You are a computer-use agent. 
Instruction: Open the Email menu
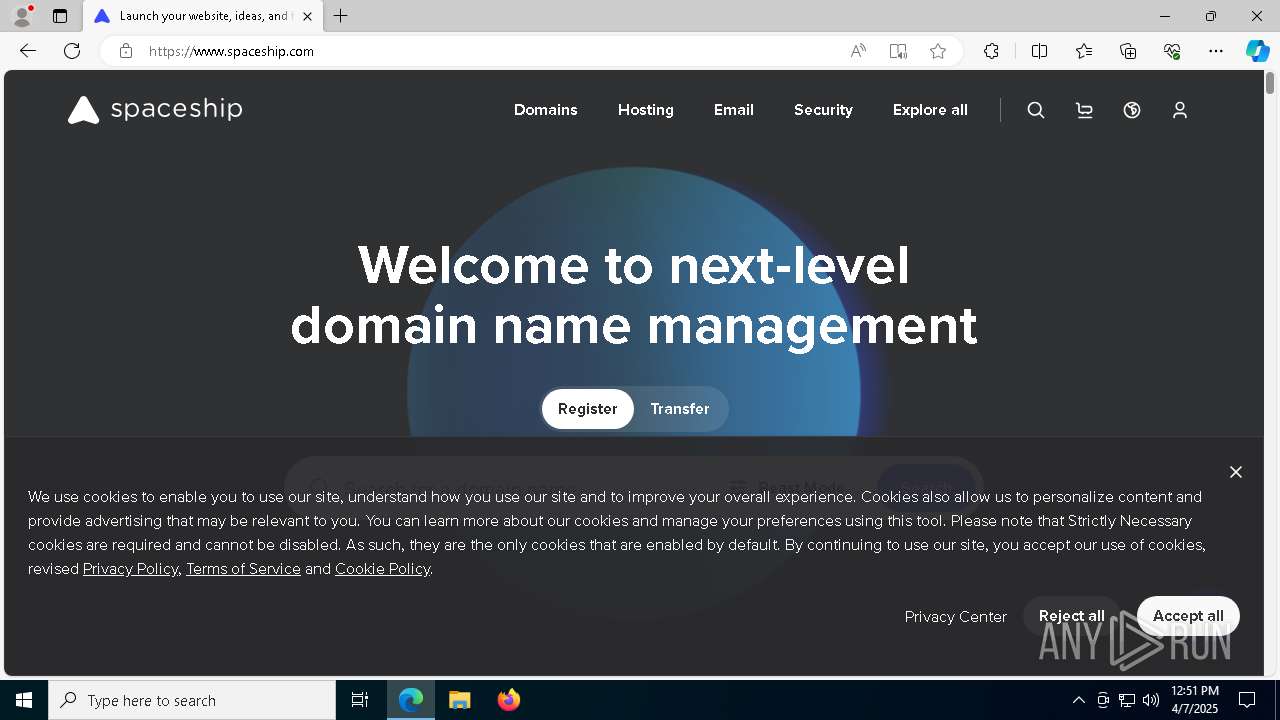coord(734,110)
